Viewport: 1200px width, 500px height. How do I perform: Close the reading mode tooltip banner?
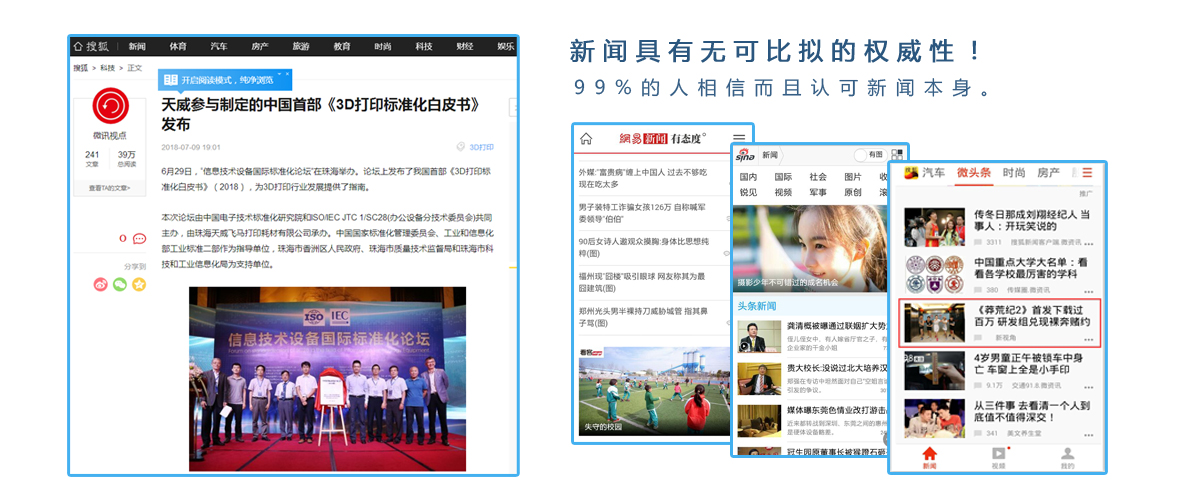[x=288, y=74]
